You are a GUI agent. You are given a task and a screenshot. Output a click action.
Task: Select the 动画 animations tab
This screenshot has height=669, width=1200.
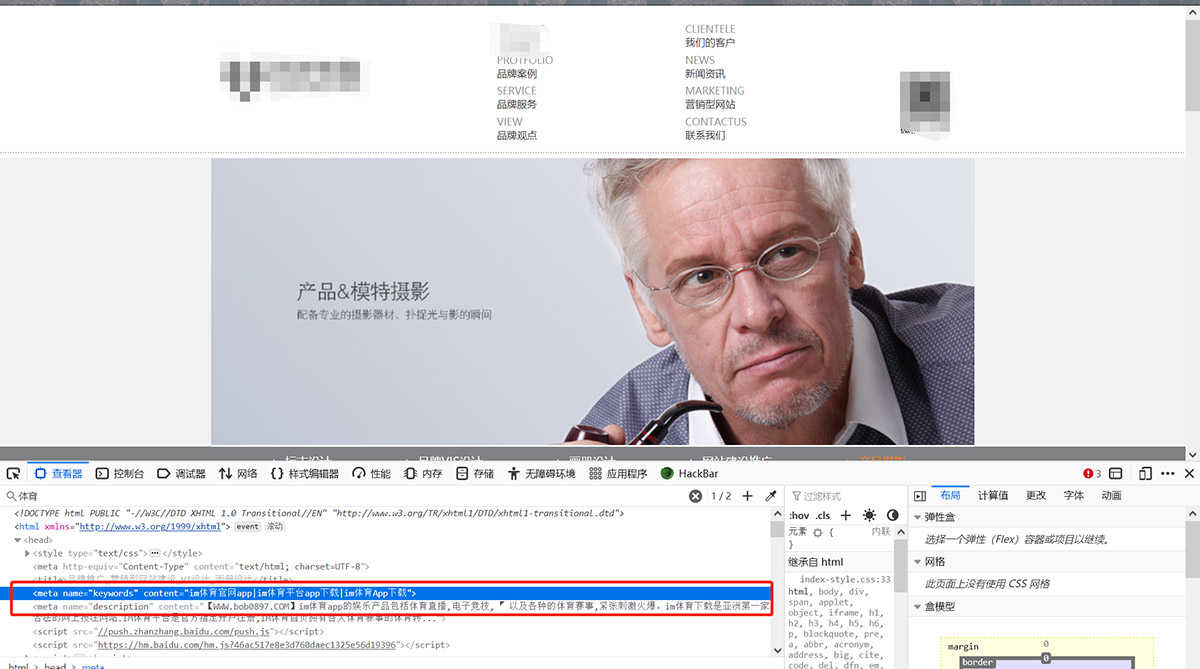[1111, 496]
